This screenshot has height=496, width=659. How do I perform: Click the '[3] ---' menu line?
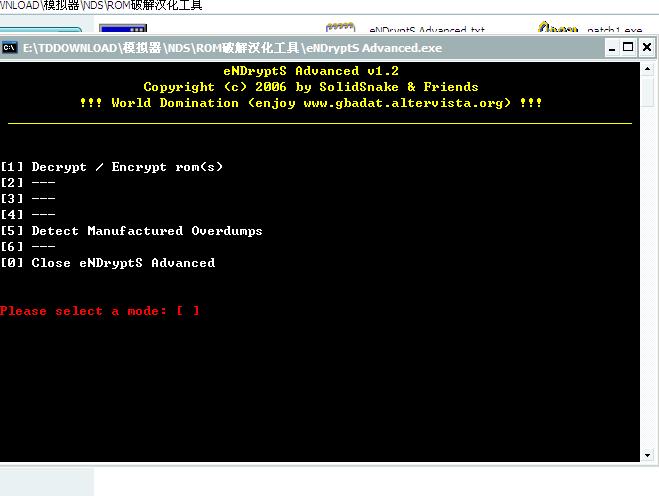[x=28, y=199]
